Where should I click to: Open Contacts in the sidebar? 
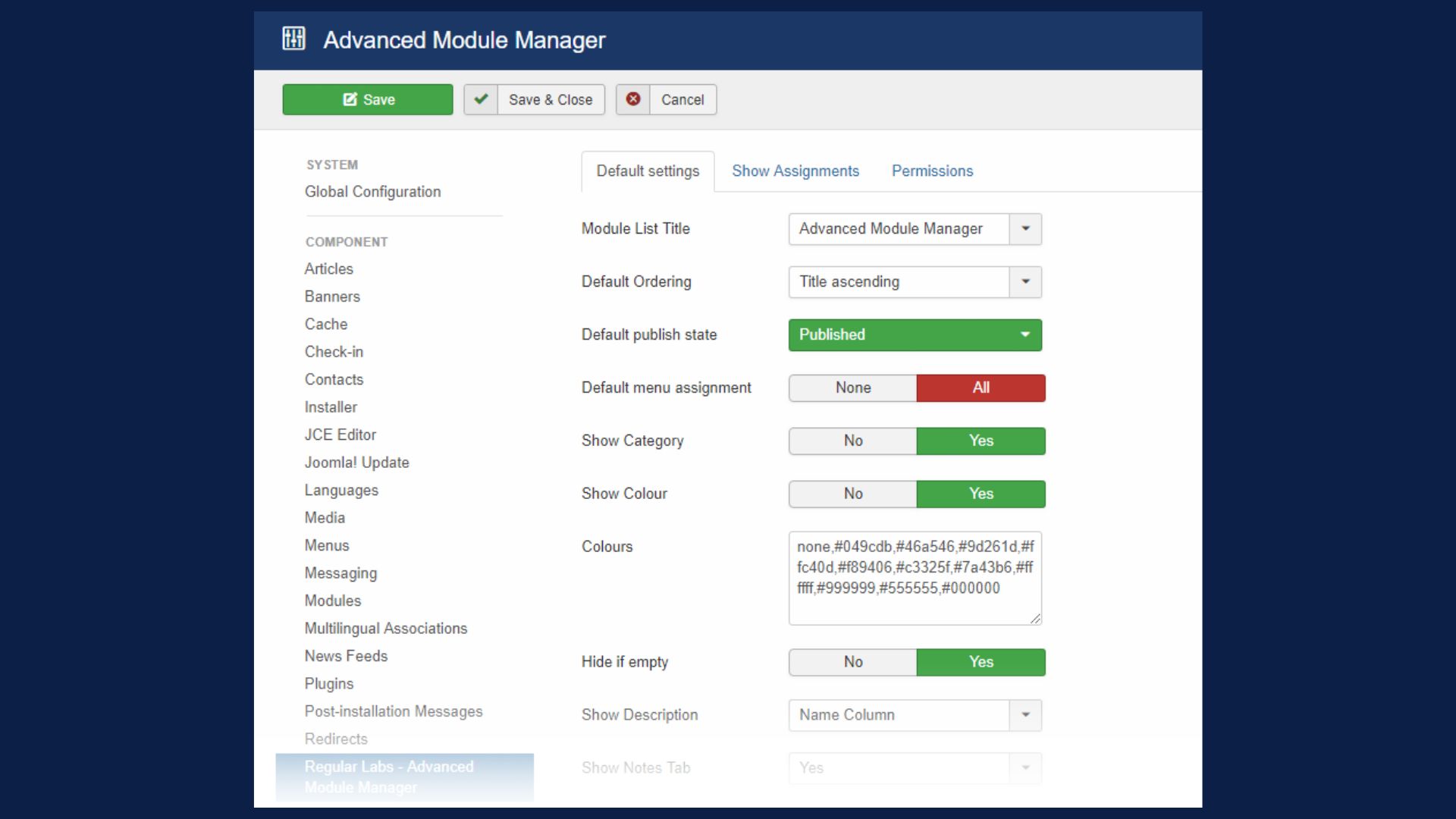(x=334, y=380)
